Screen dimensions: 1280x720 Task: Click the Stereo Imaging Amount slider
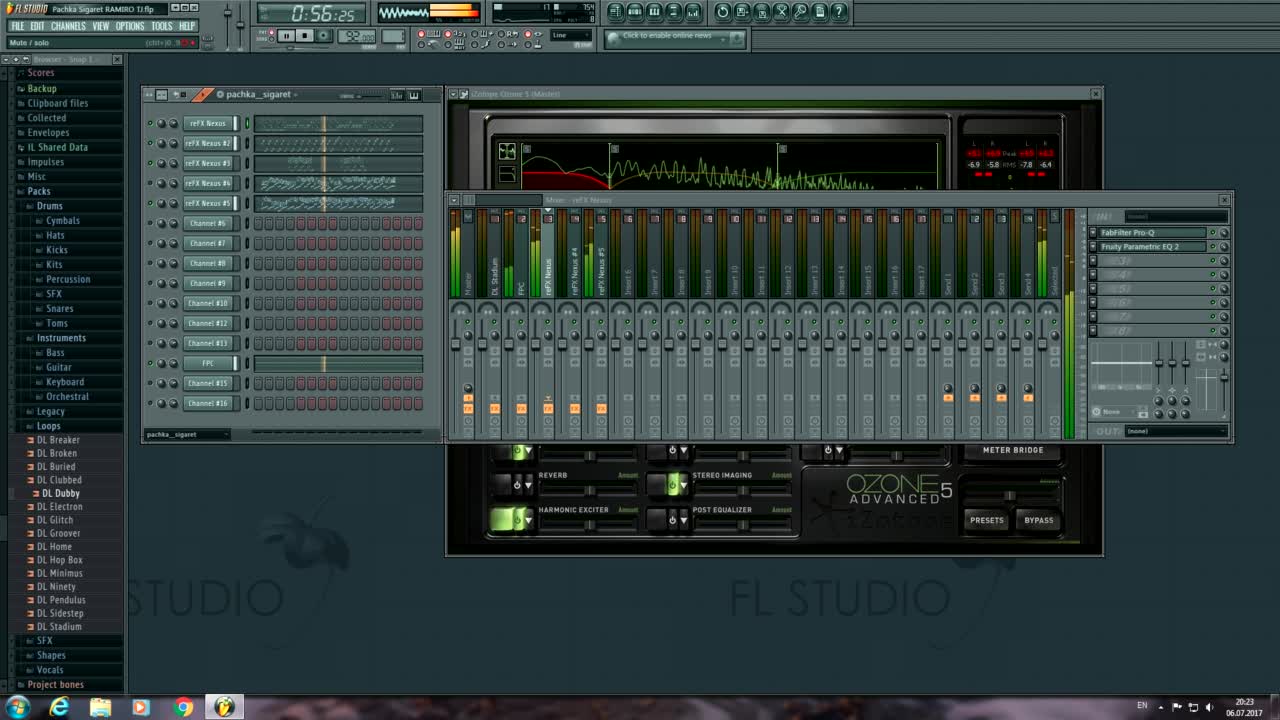(743, 490)
